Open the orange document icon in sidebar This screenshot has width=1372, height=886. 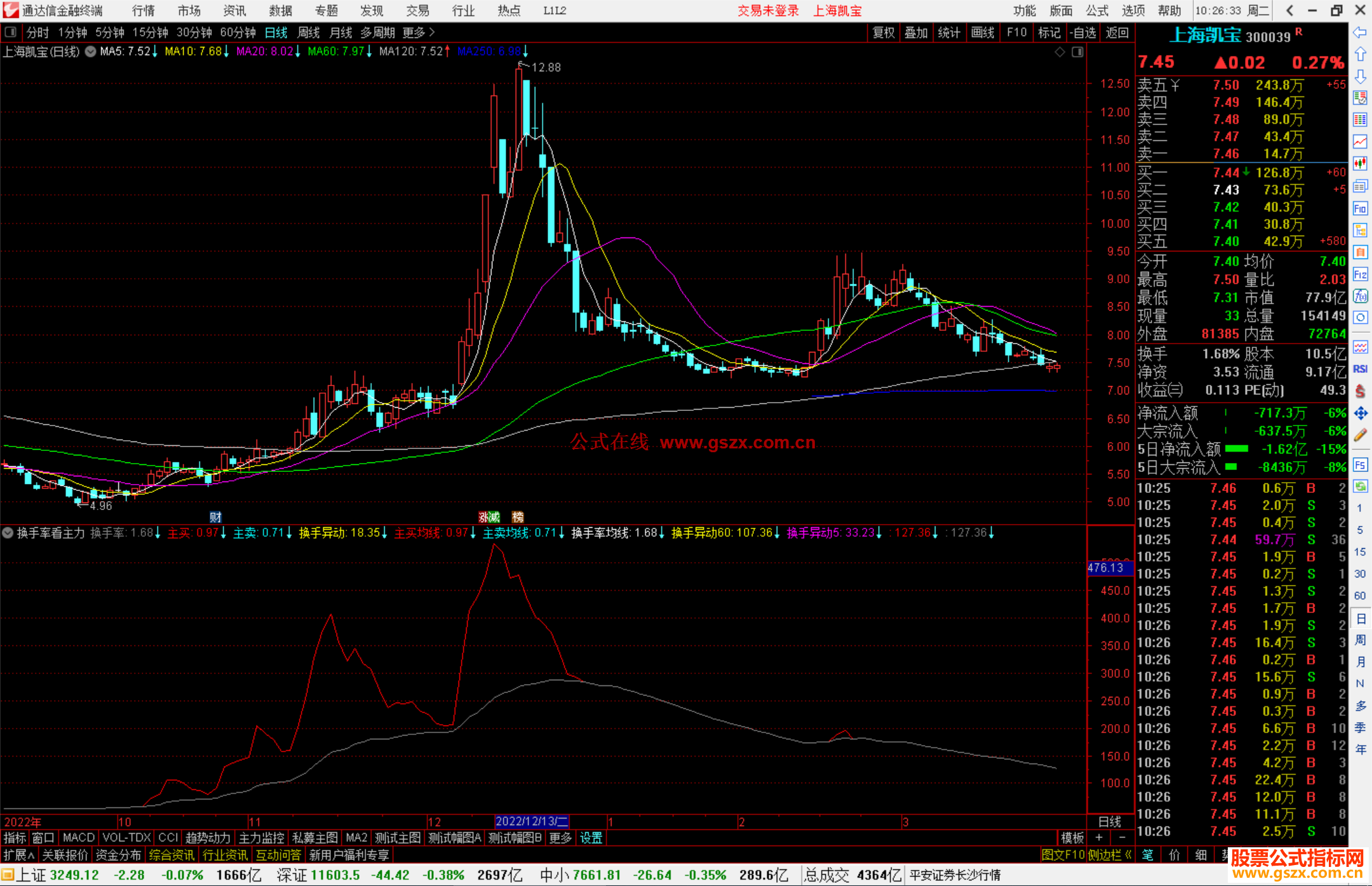point(1360,252)
